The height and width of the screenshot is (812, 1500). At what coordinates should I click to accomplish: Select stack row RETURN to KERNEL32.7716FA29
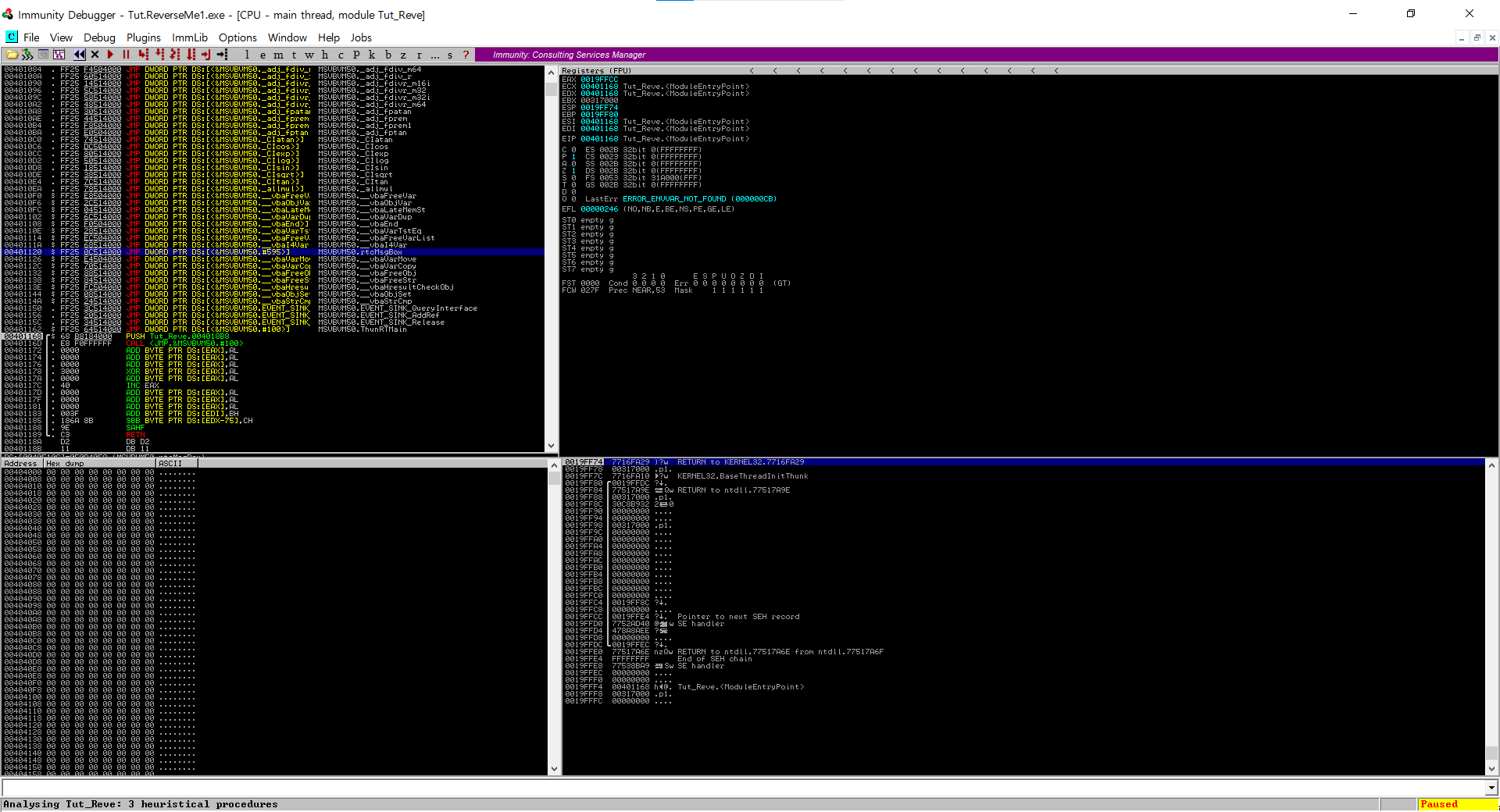1023,462
